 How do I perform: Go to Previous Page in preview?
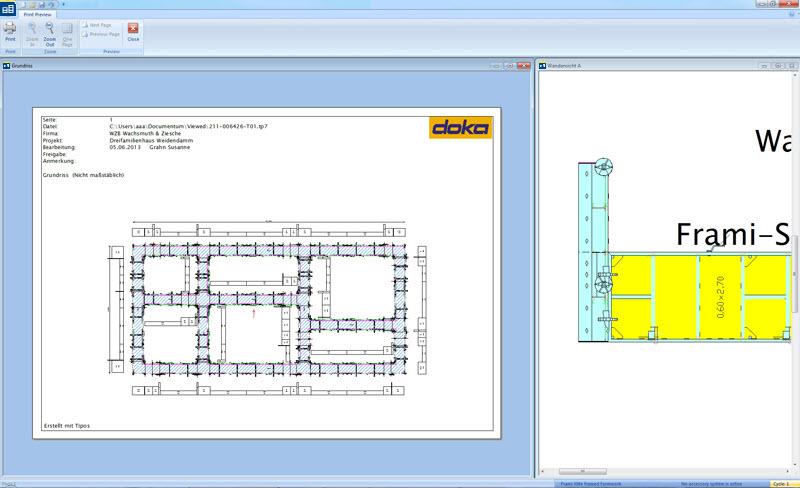103,33
